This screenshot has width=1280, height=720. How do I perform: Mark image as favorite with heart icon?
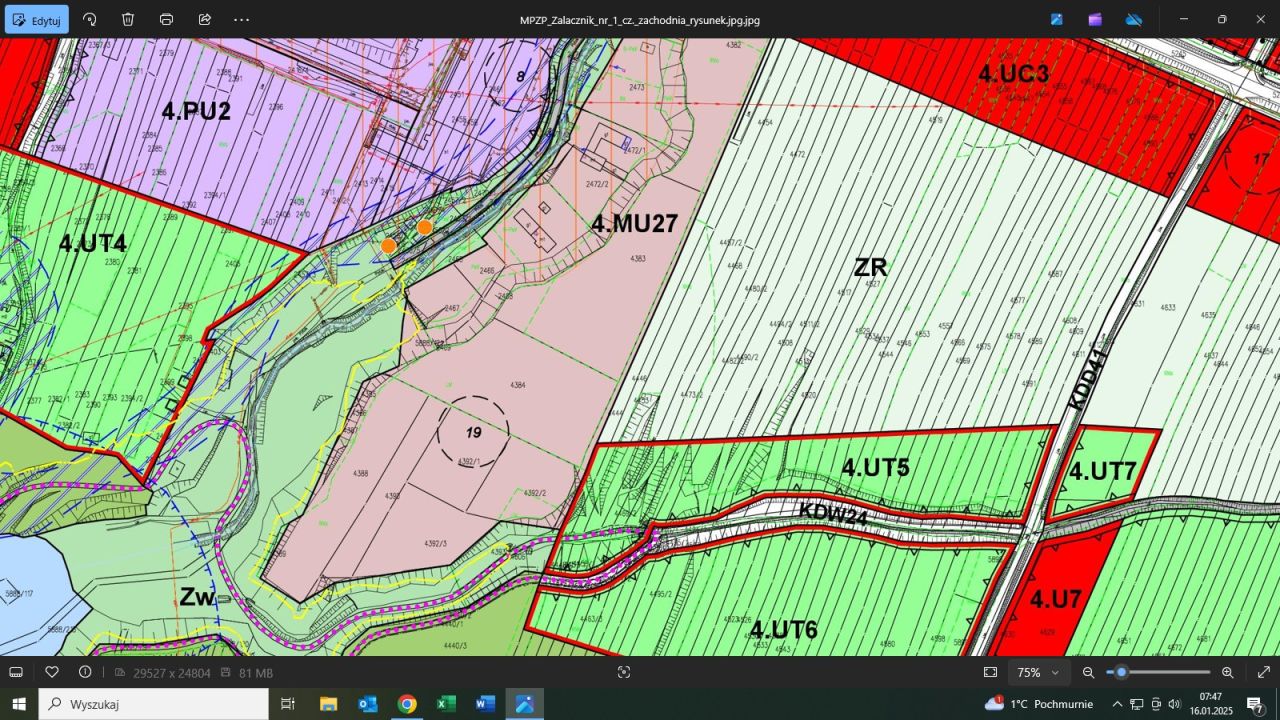click(52, 673)
